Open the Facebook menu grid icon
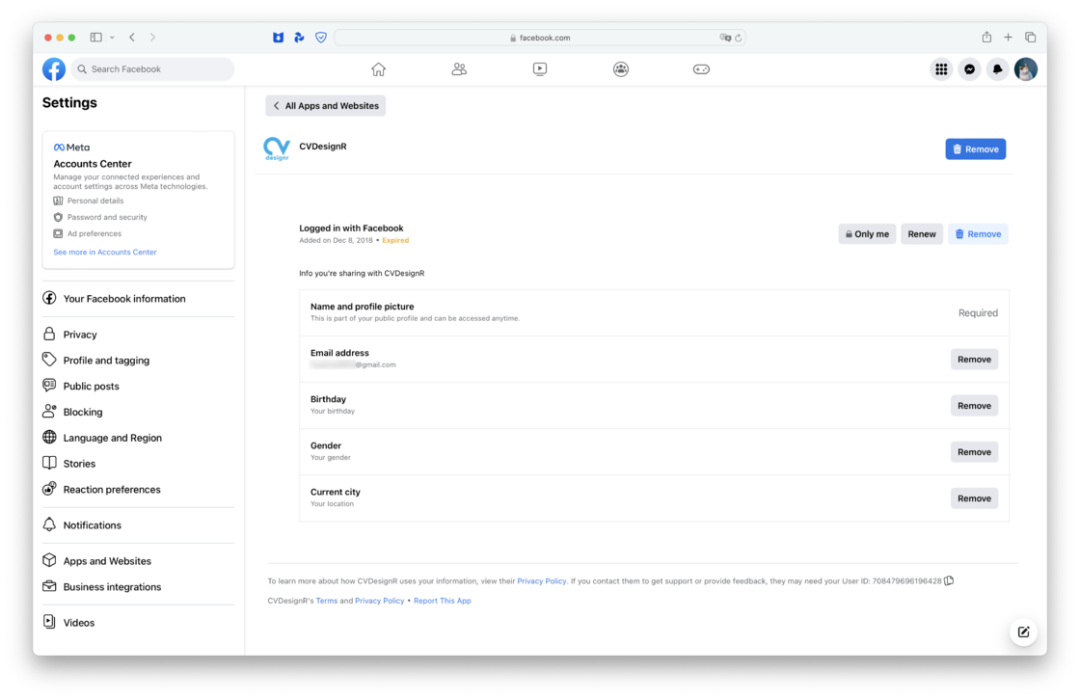1080x699 pixels. click(941, 69)
